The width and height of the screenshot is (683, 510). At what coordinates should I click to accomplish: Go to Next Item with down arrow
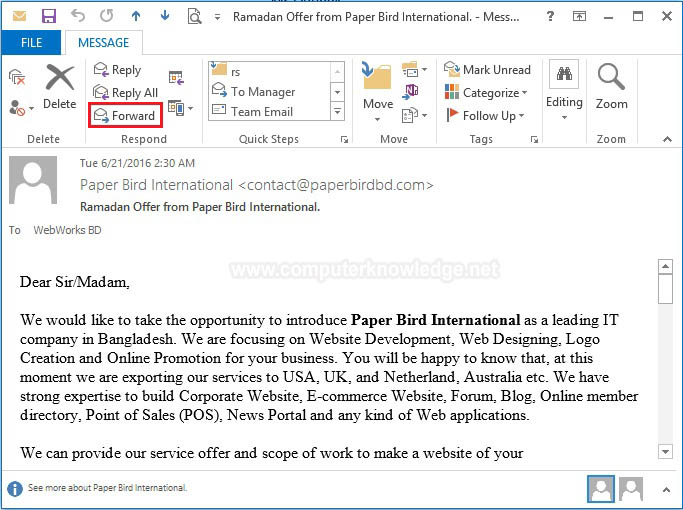click(x=165, y=16)
